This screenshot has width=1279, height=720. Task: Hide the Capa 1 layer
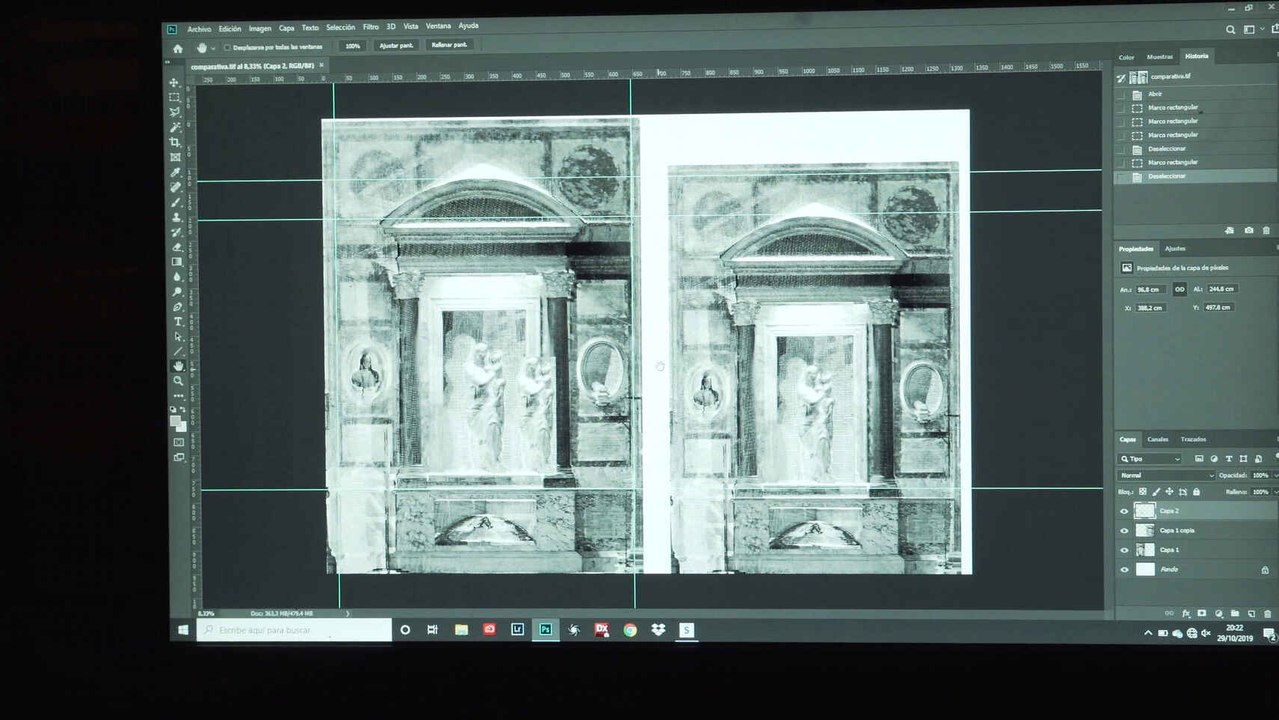point(1124,550)
